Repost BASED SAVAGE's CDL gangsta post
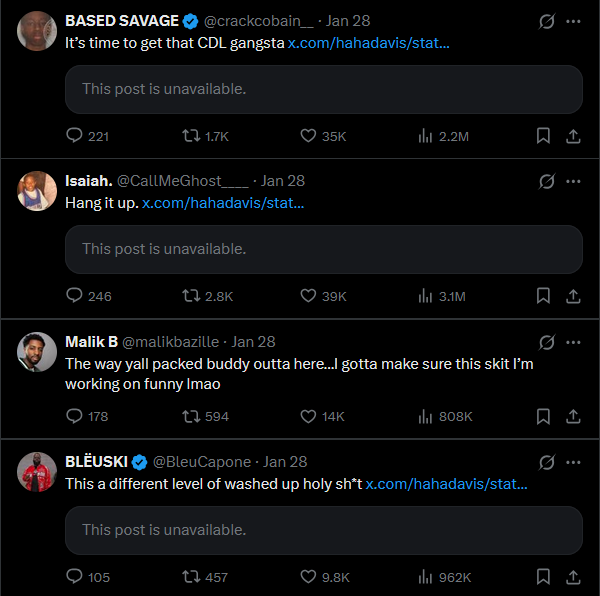 click(189, 136)
